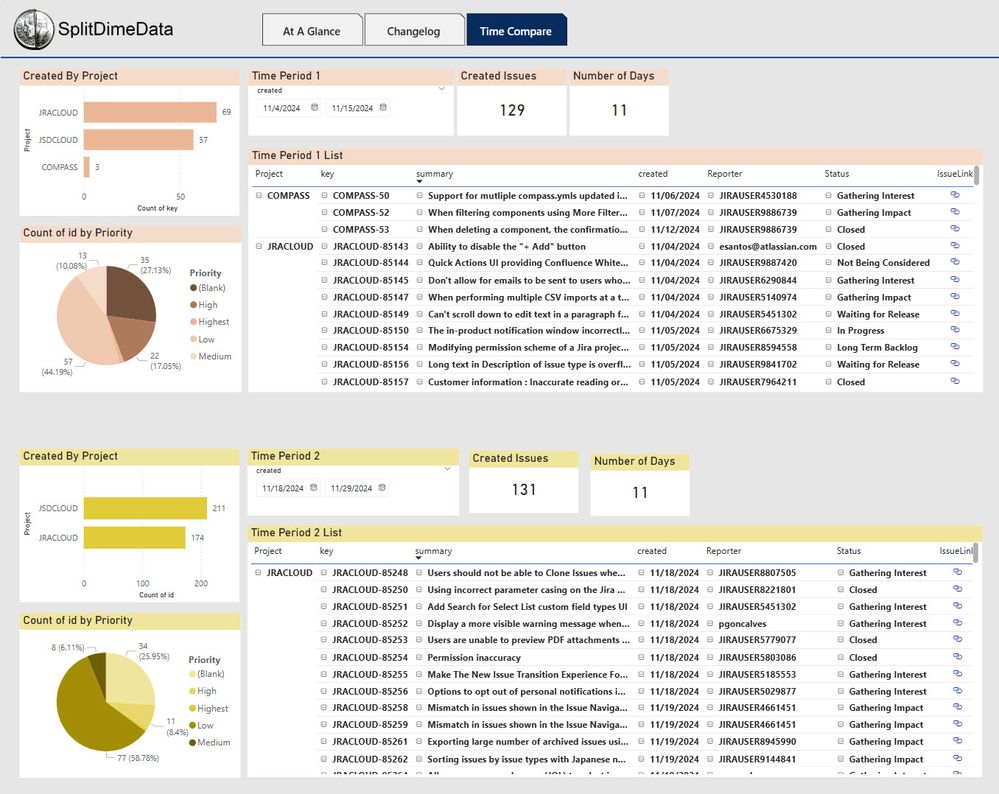Screen dimensions: 999x794
Task: Expand the Time Period 1 slicer chevron
Action: (x=441, y=89)
